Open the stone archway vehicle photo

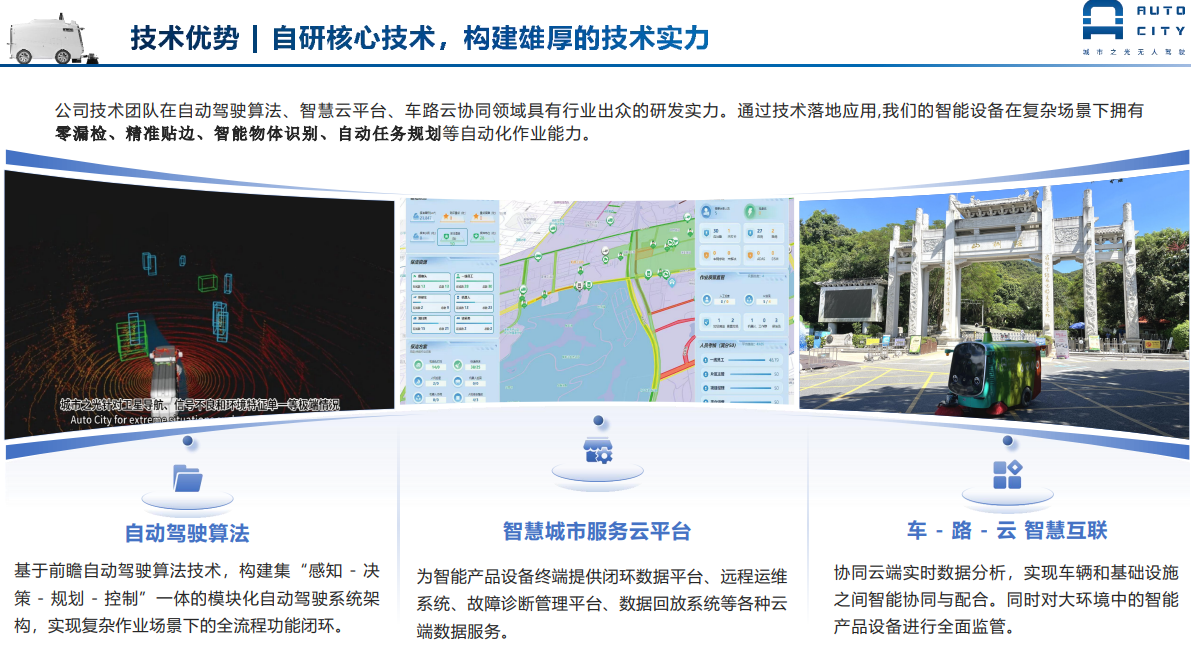(994, 304)
